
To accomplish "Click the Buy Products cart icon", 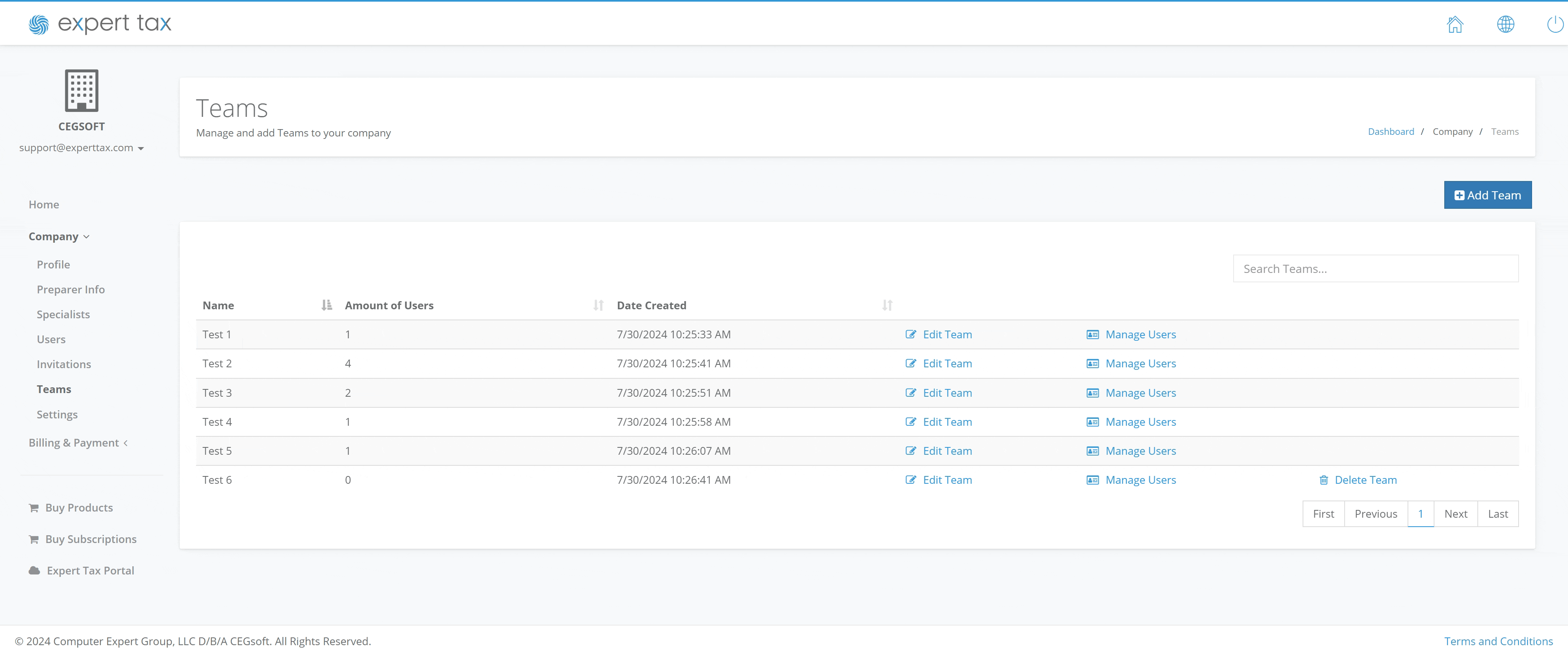I will point(34,508).
